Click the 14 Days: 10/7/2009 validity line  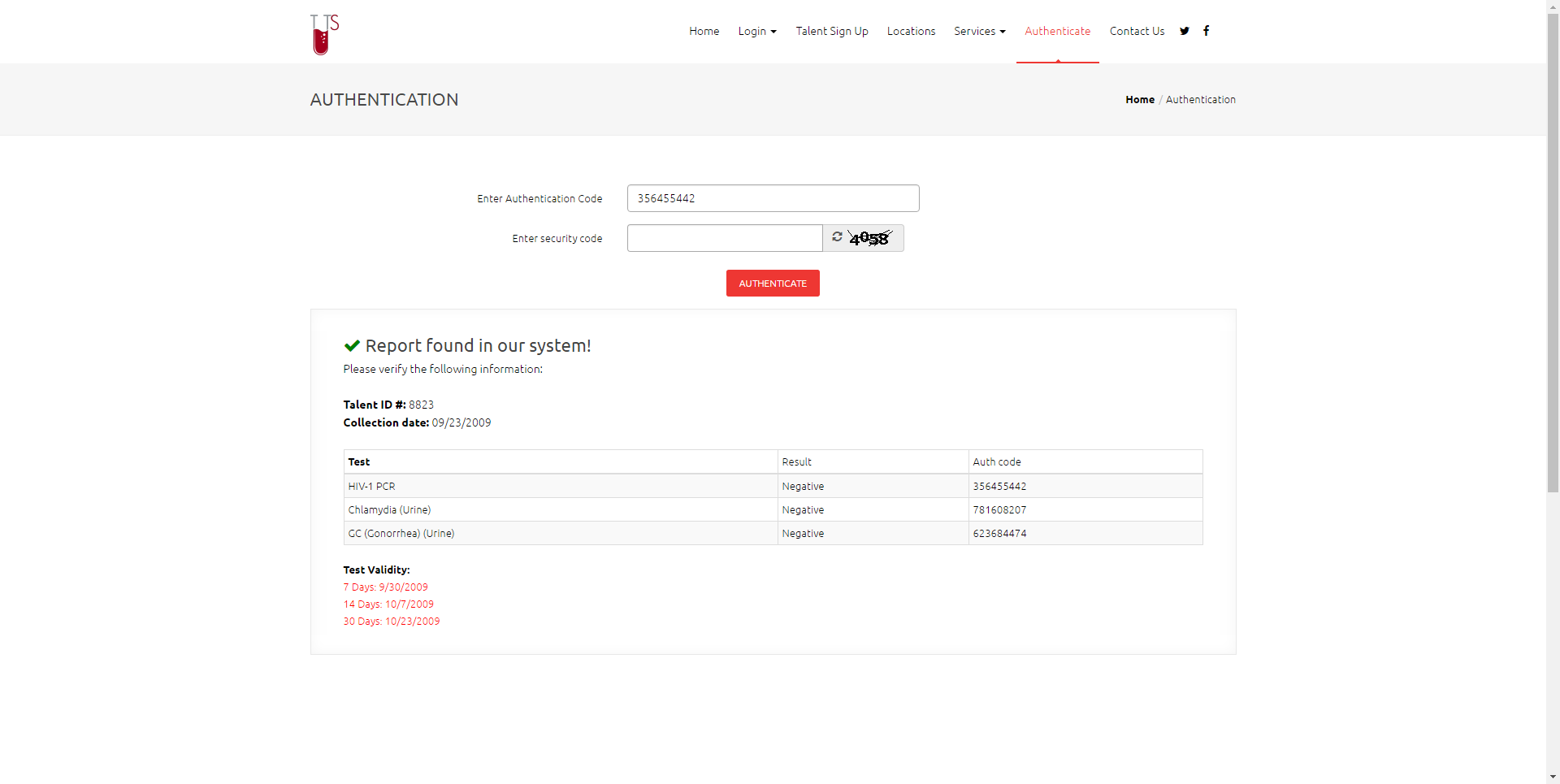pyautogui.click(x=388, y=604)
